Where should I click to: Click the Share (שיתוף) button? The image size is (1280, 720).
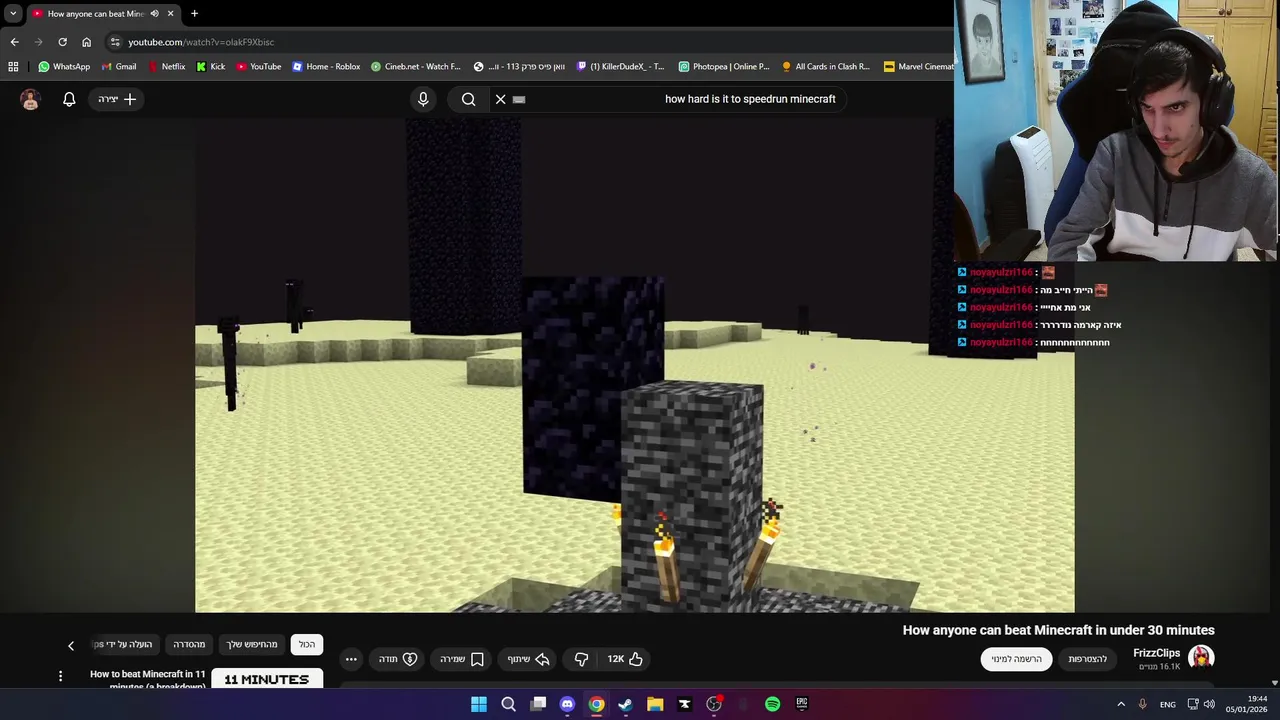coord(529,659)
